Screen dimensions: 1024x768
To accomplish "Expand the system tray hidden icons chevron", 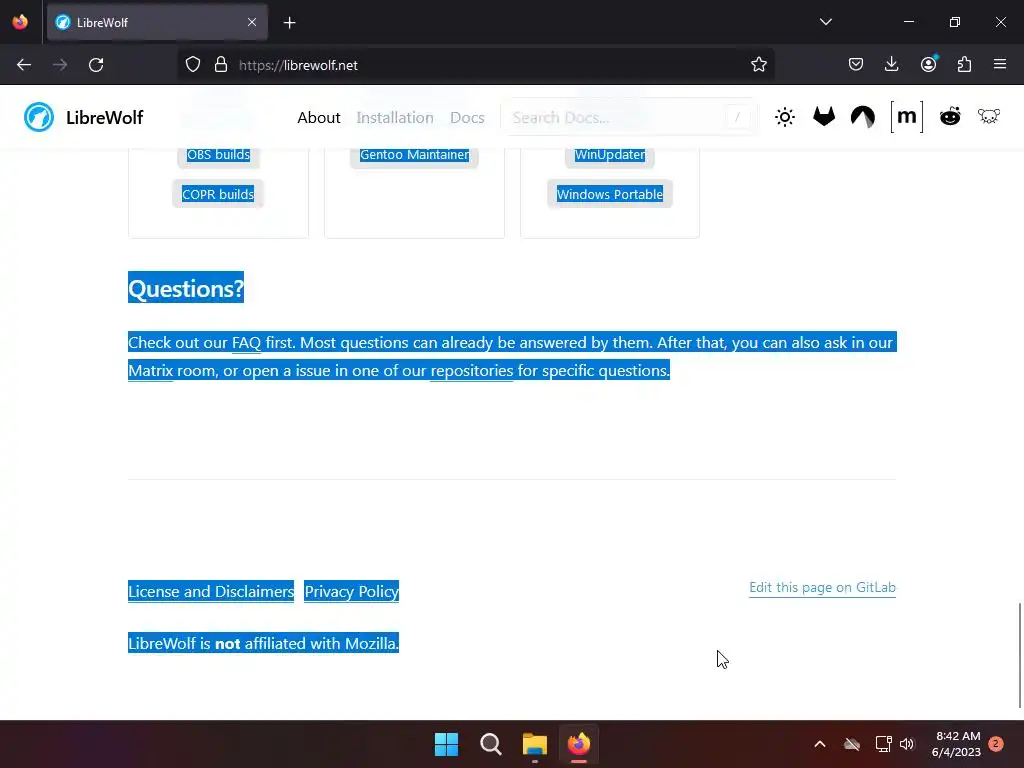I will point(820,744).
